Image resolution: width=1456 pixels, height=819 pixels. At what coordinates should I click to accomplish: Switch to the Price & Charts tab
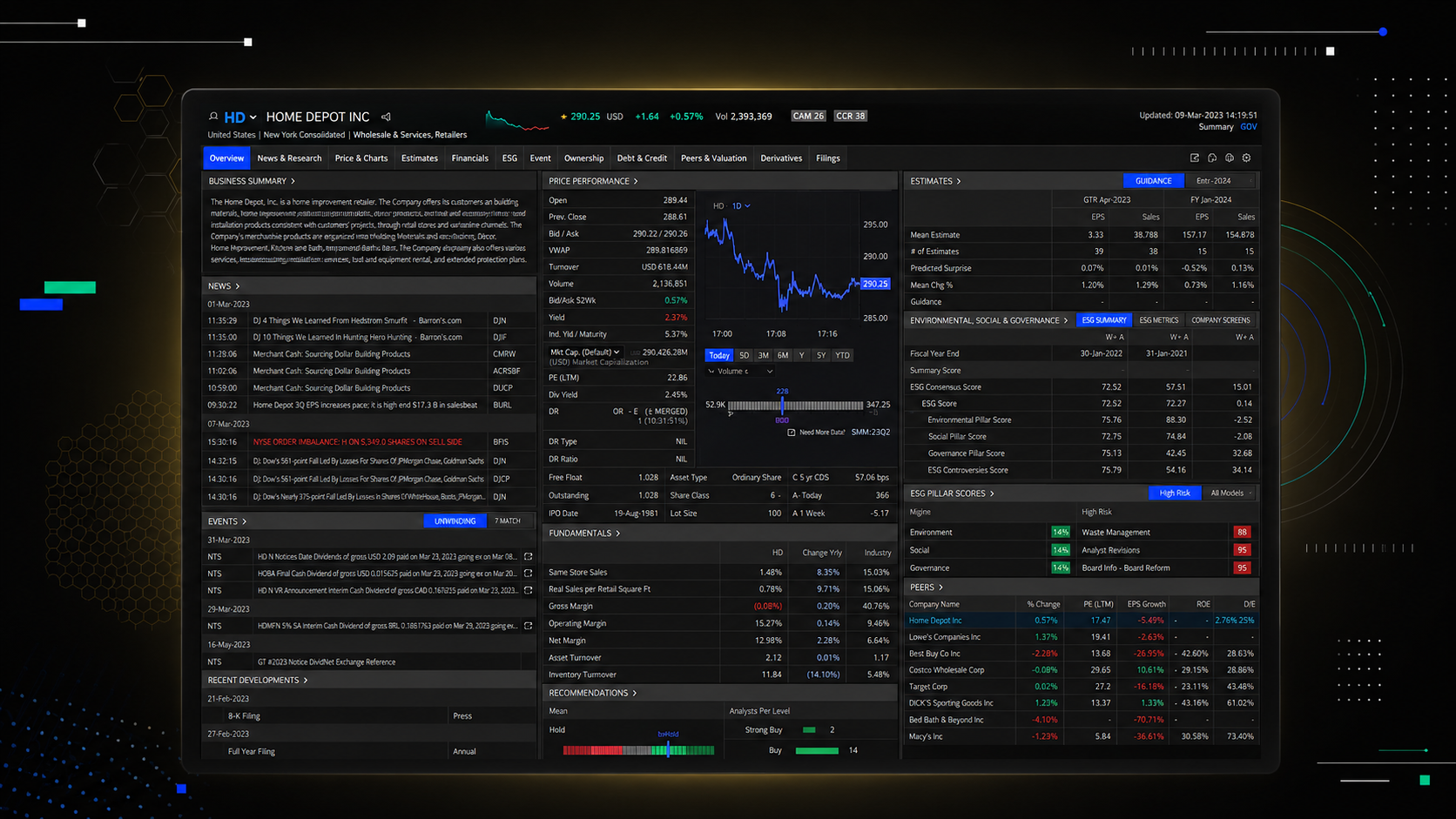coord(361,158)
